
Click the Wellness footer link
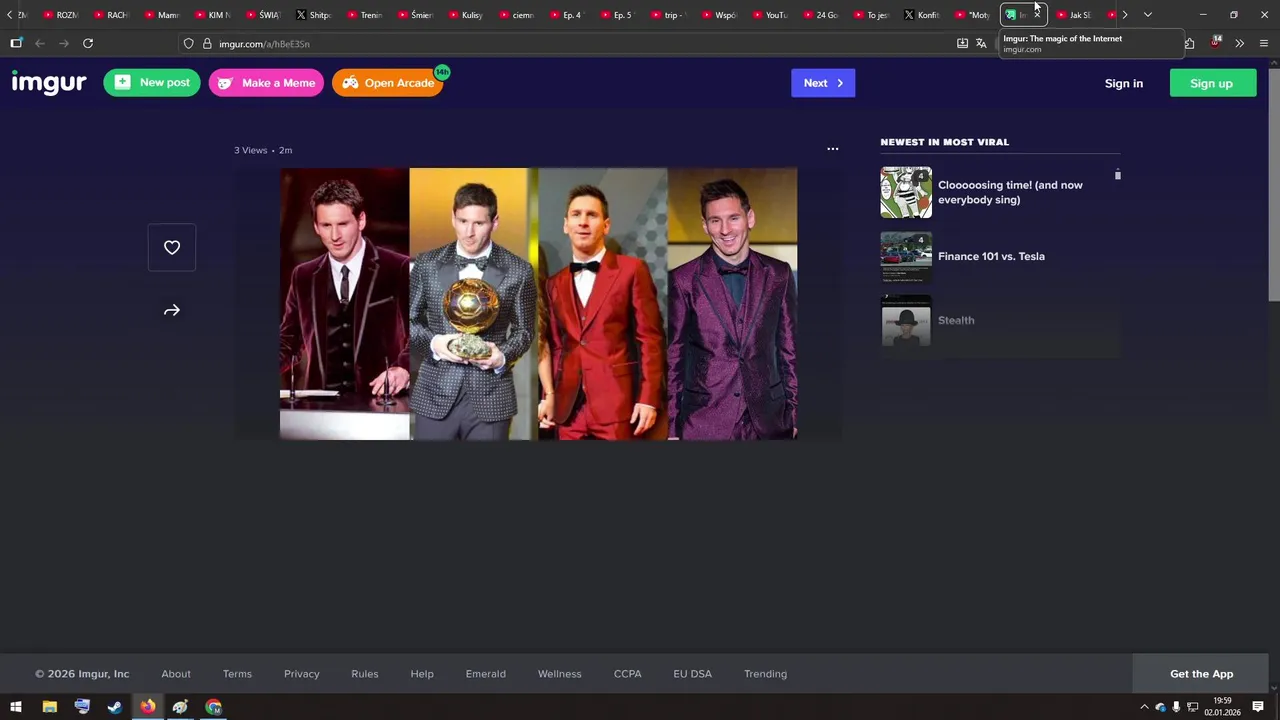click(560, 674)
